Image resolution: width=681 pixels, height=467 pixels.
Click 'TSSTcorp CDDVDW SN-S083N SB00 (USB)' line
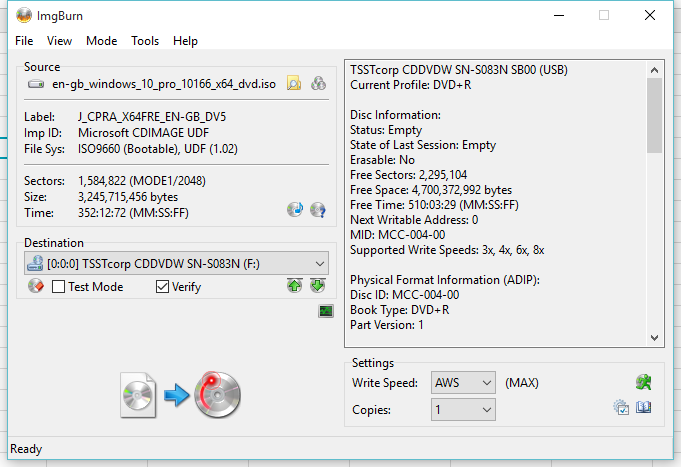pyautogui.click(x=459, y=70)
